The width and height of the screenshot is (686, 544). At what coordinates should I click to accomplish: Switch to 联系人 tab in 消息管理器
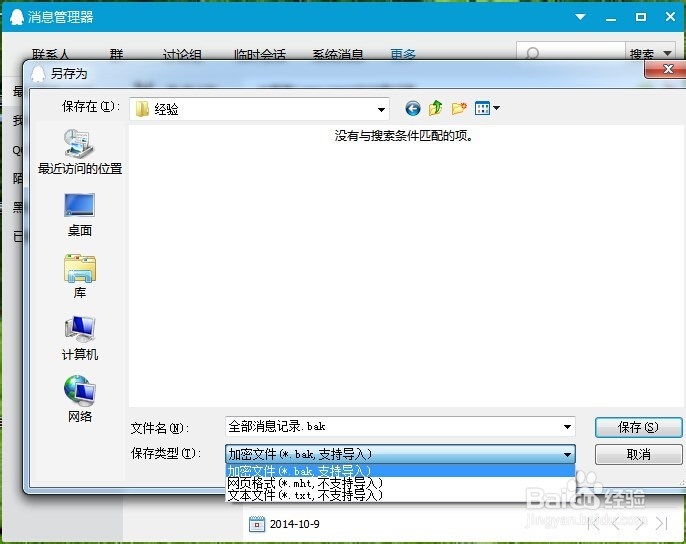(50, 55)
